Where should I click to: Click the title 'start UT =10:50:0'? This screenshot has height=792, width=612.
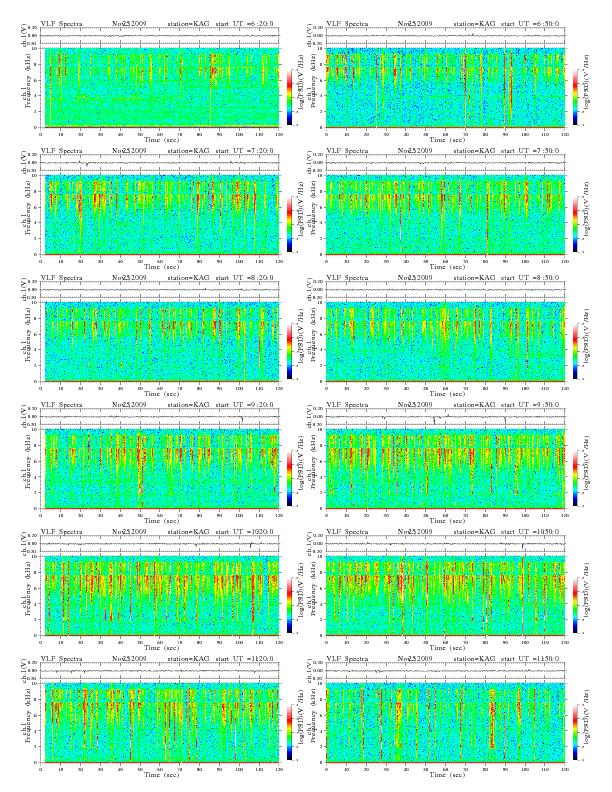[531, 532]
